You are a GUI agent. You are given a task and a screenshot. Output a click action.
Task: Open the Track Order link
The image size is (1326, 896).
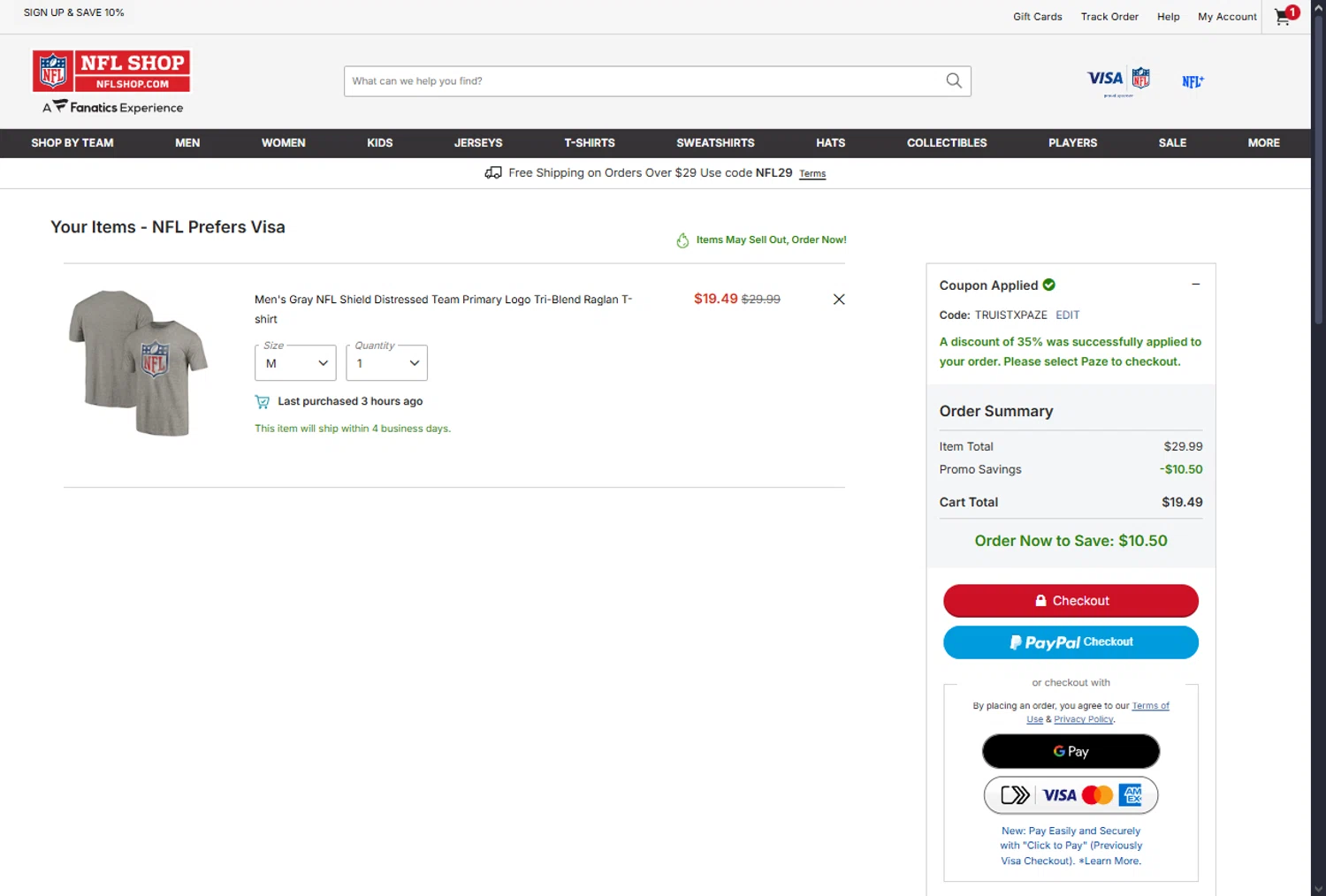click(1109, 17)
